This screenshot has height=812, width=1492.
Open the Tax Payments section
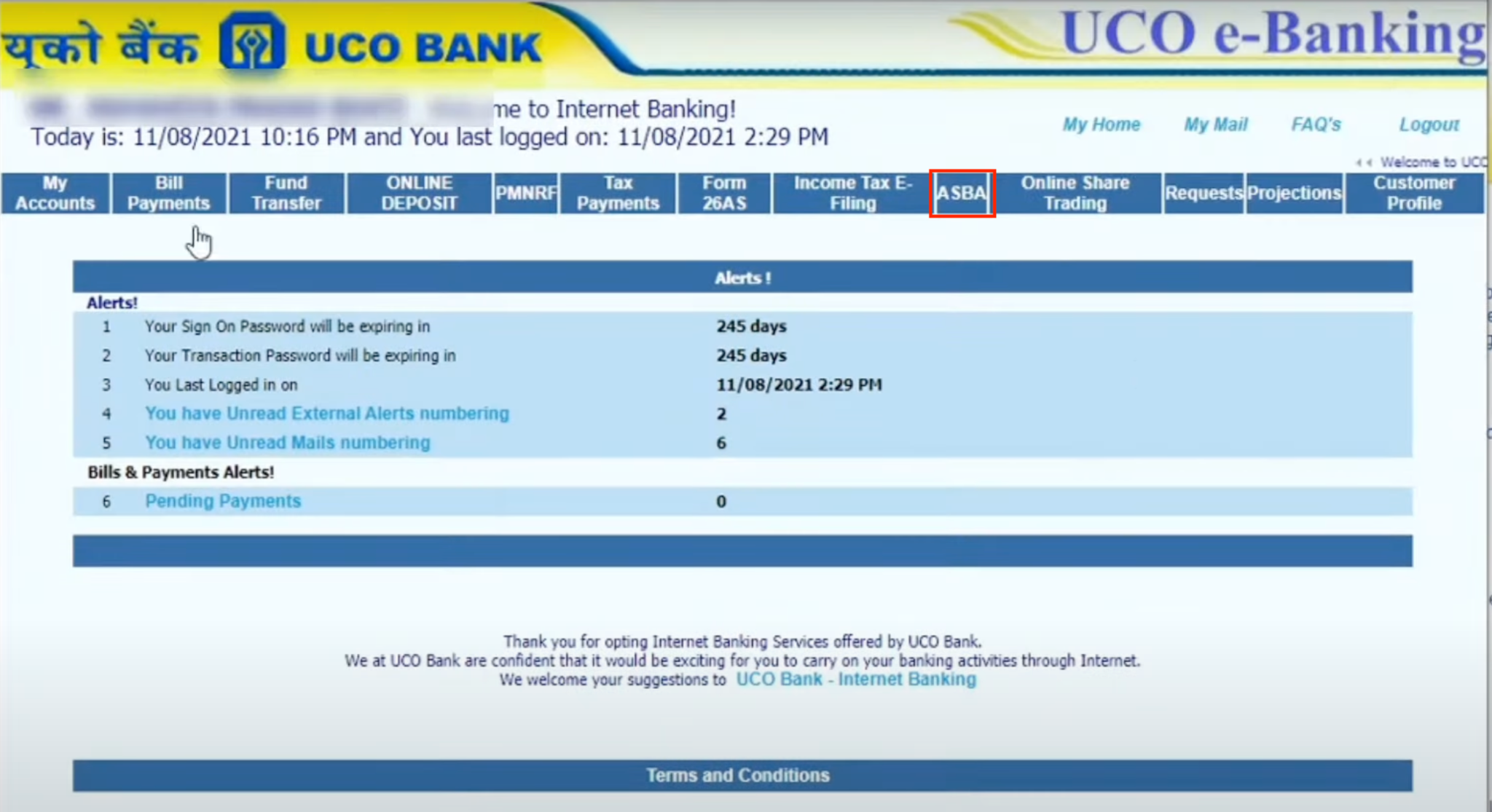pyautogui.click(x=618, y=193)
